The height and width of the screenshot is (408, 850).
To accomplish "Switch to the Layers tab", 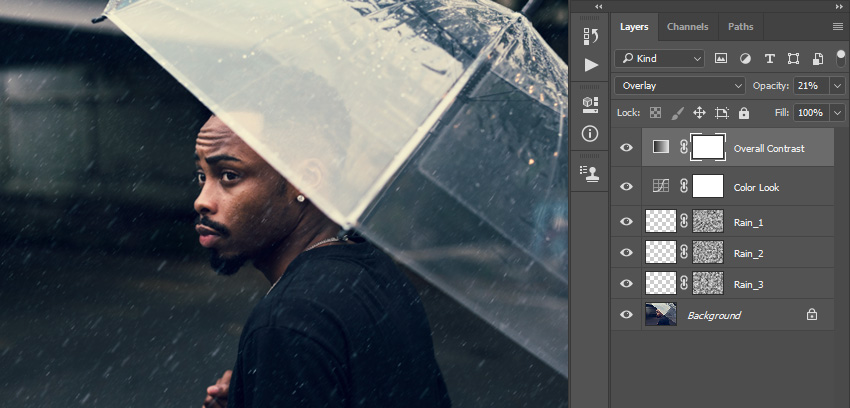I will (634, 27).
